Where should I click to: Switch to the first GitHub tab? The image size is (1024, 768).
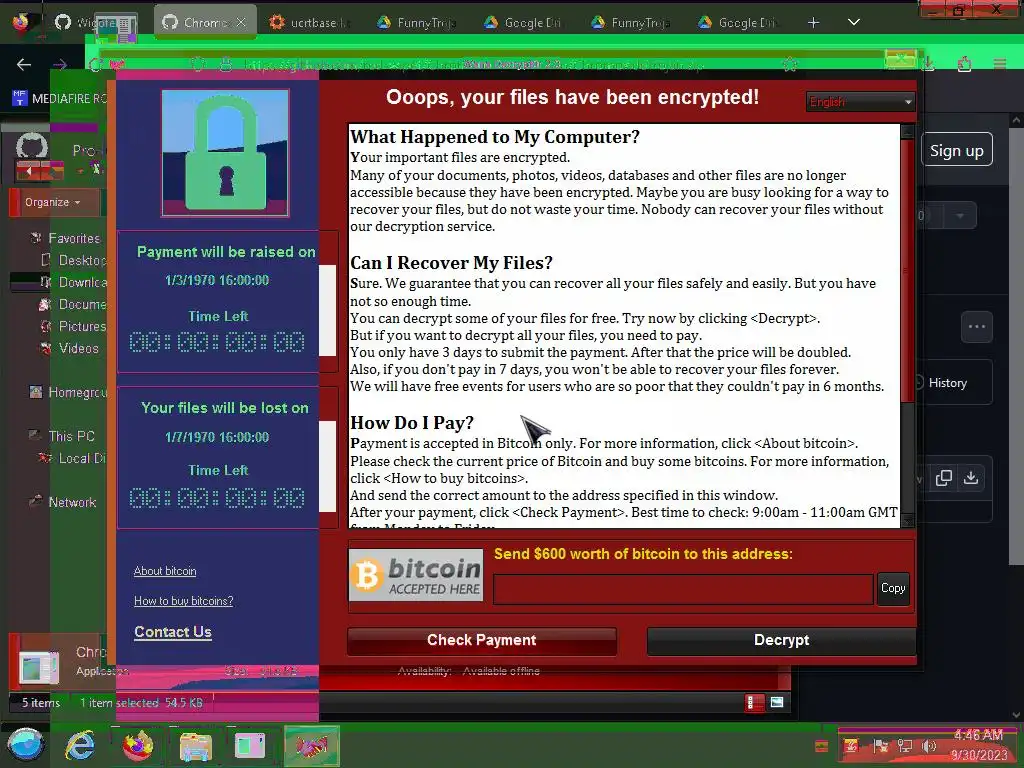coord(87,22)
